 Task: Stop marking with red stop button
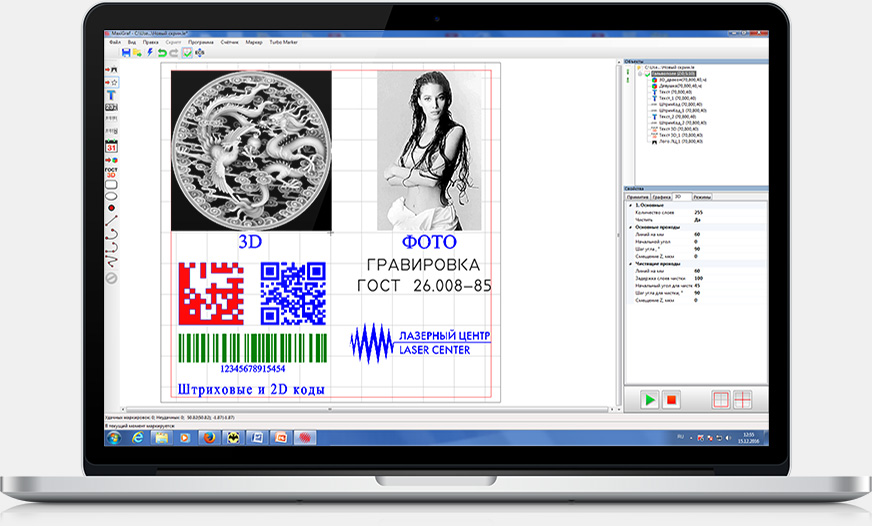tap(671, 400)
